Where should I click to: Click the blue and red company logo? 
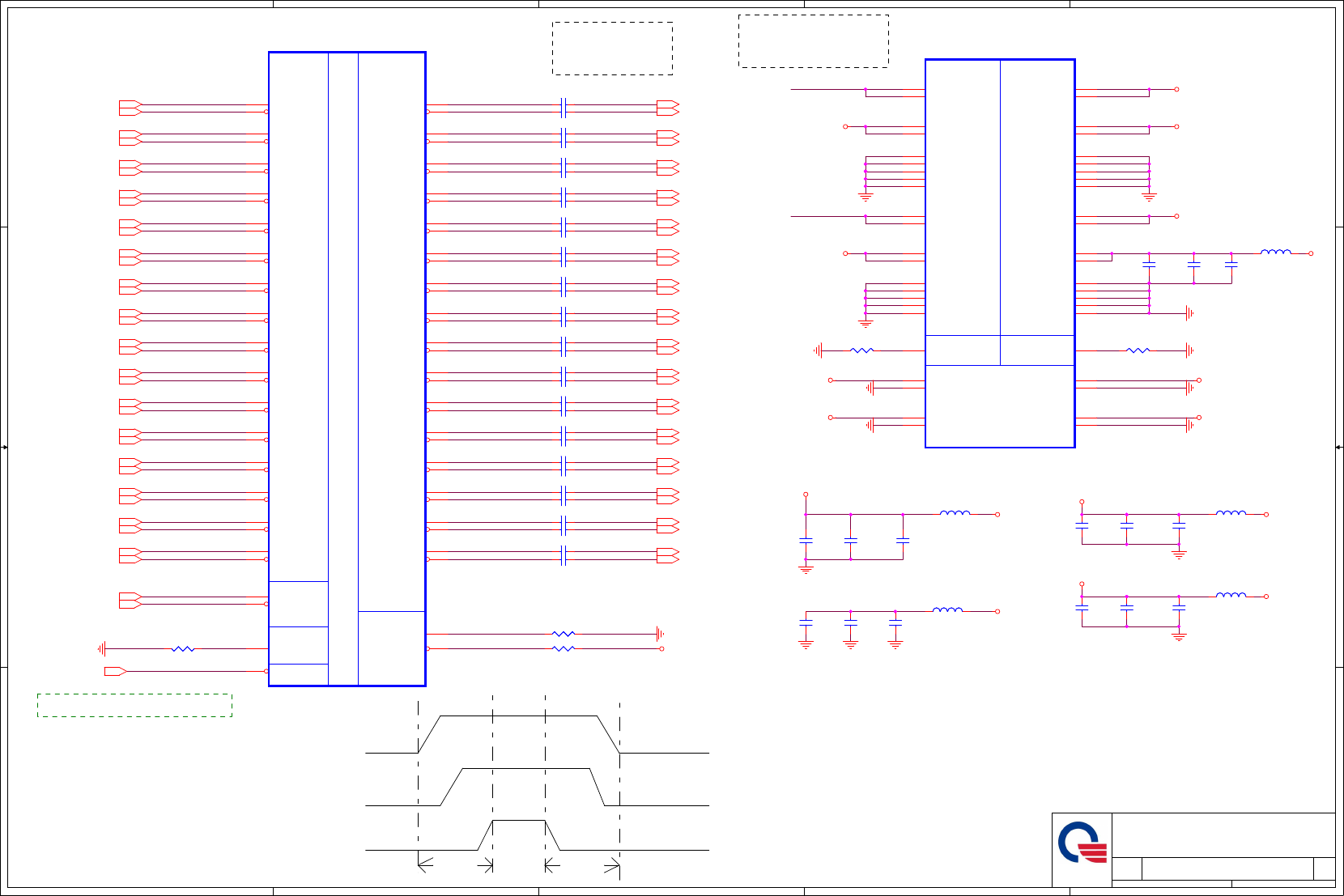1082,843
